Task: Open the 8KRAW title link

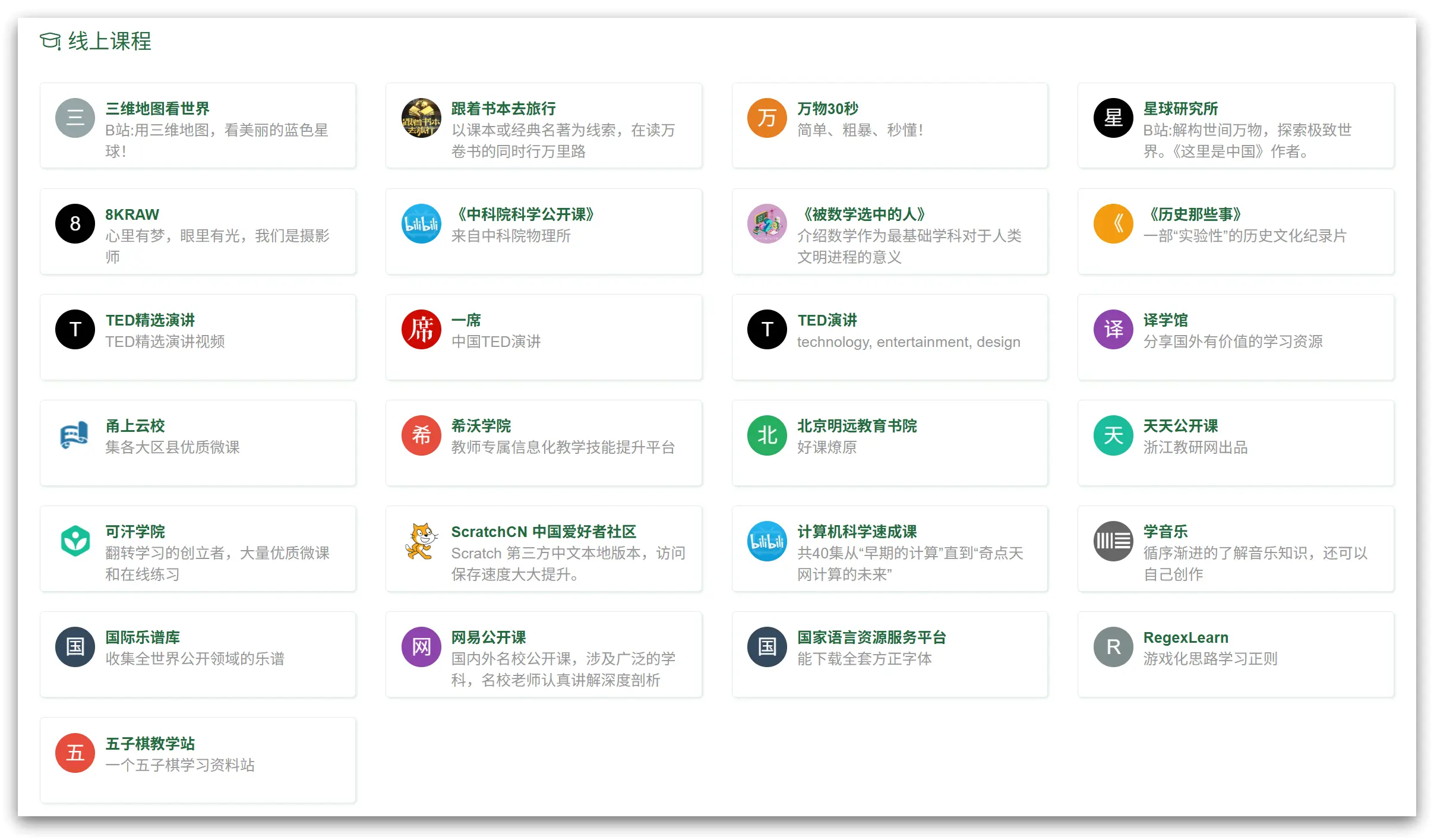Action: [x=132, y=214]
